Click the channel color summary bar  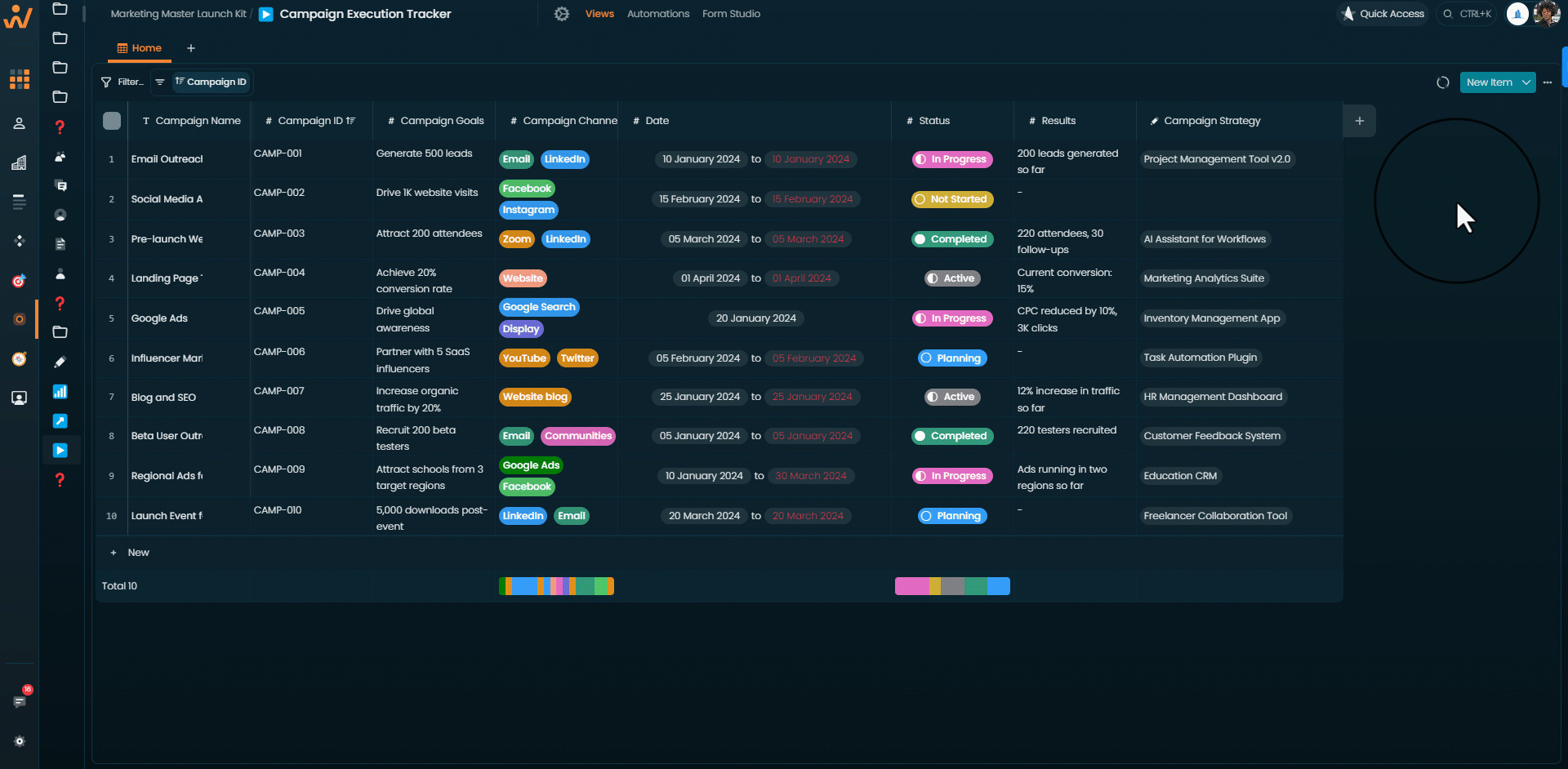click(556, 586)
